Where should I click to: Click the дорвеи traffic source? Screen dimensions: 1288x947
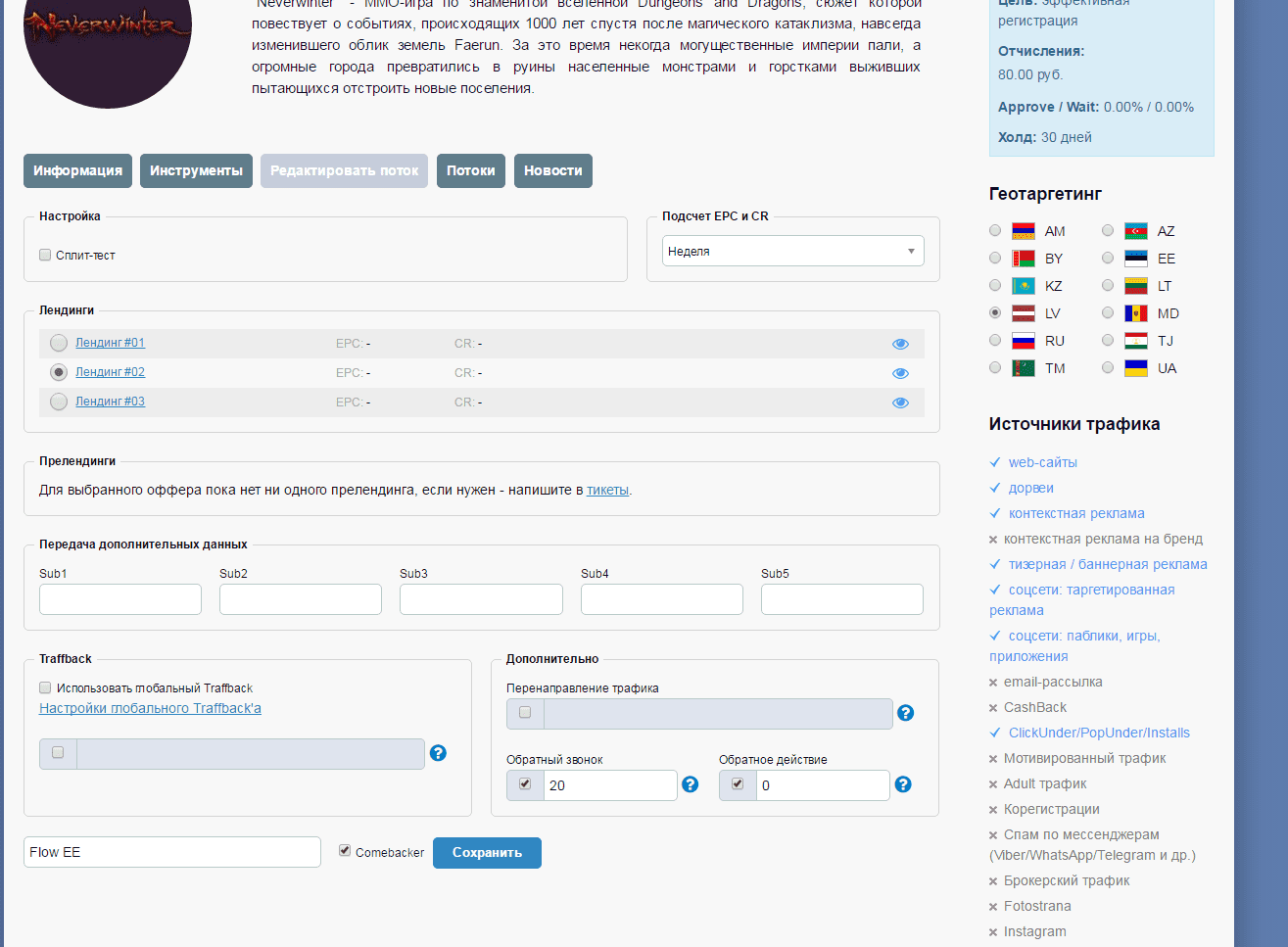click(1031, 488)
